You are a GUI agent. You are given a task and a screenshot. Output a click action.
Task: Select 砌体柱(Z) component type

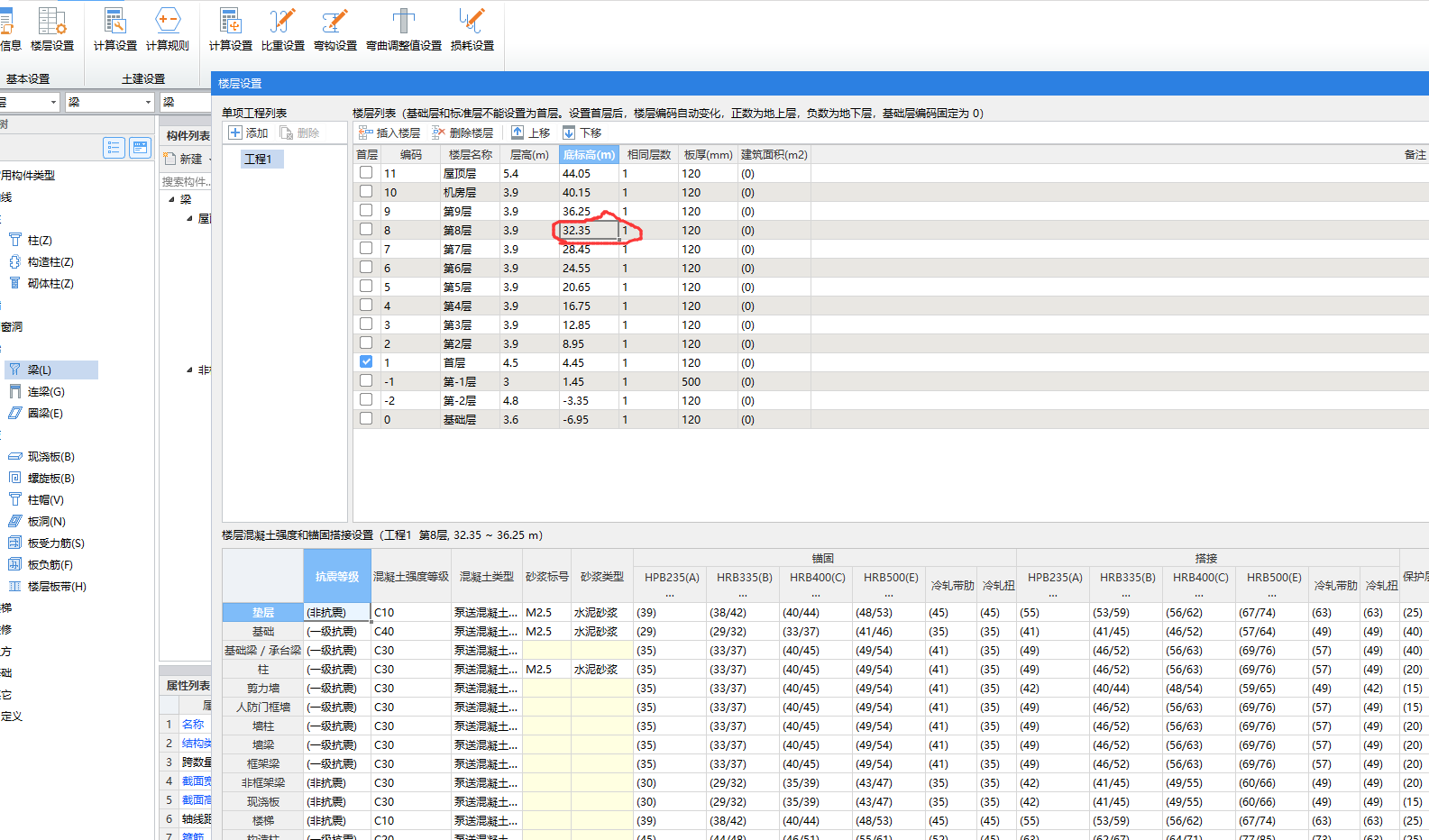tap(41, 283)
